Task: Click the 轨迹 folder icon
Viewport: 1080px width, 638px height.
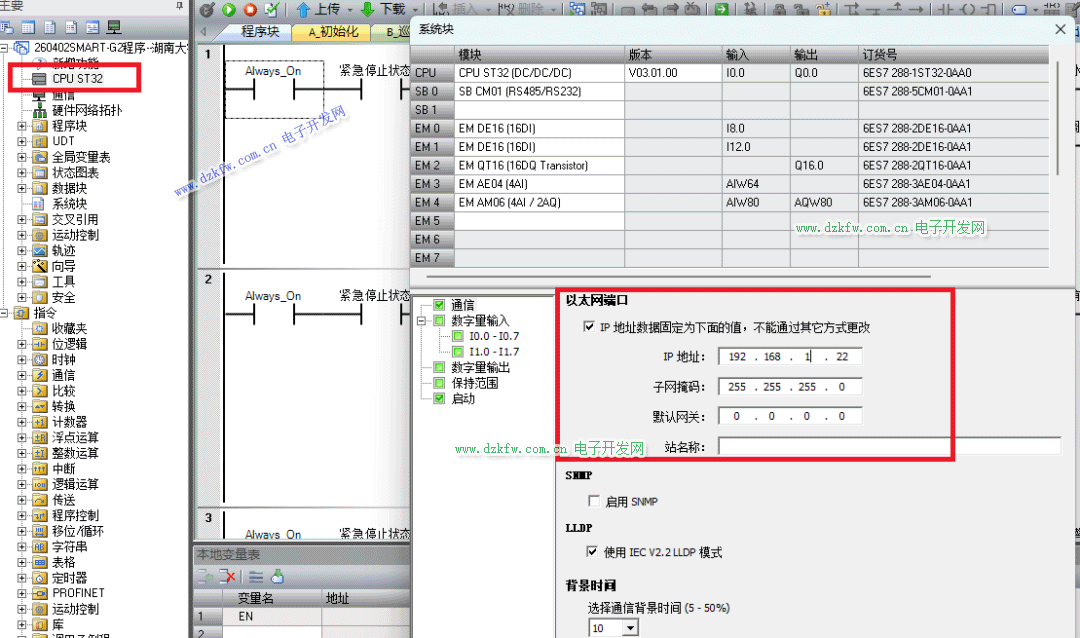Action: pyautogui.click(x=40, y=251)
